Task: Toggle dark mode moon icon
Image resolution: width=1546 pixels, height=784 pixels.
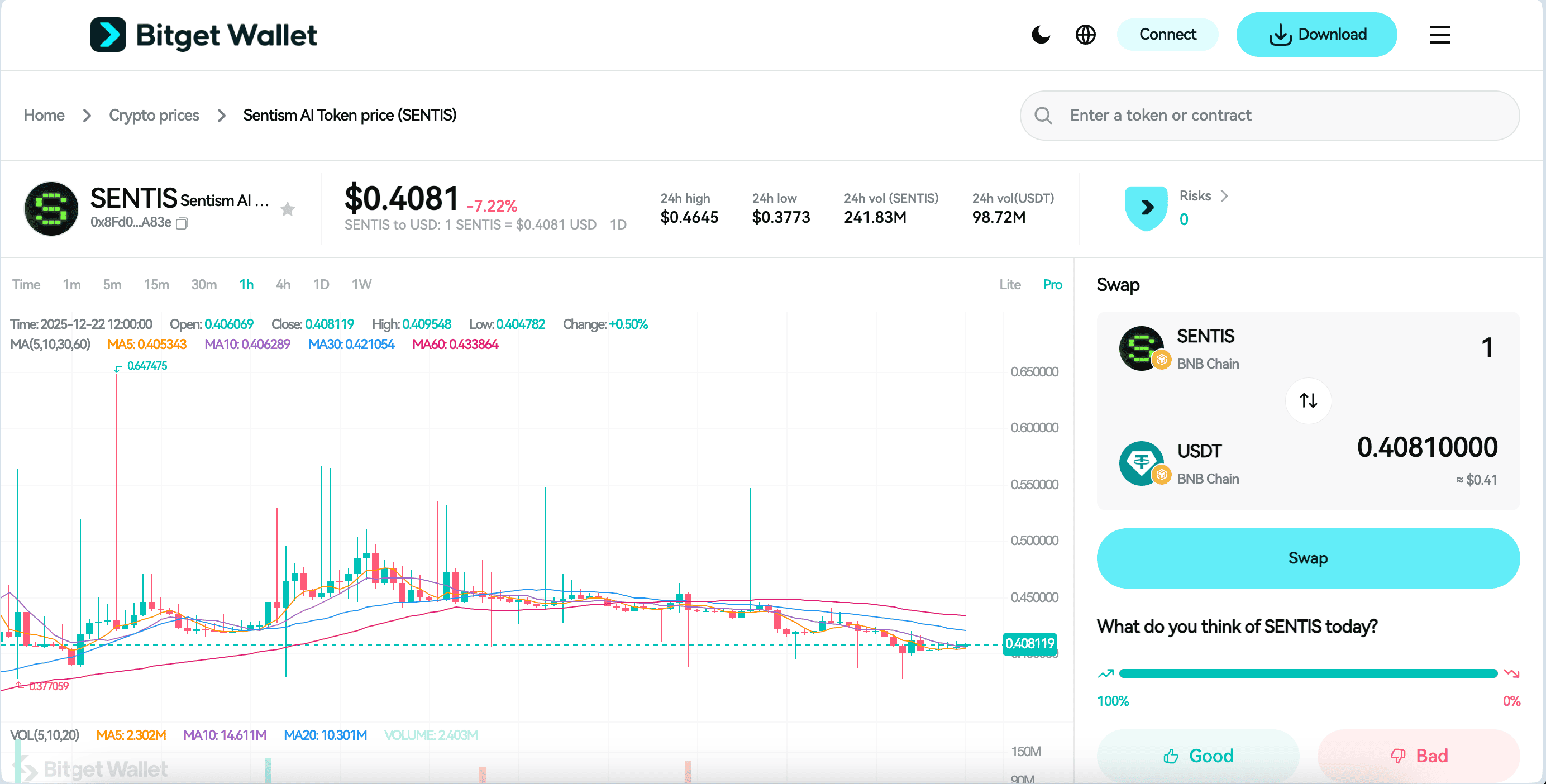Action: point(1041,35)
